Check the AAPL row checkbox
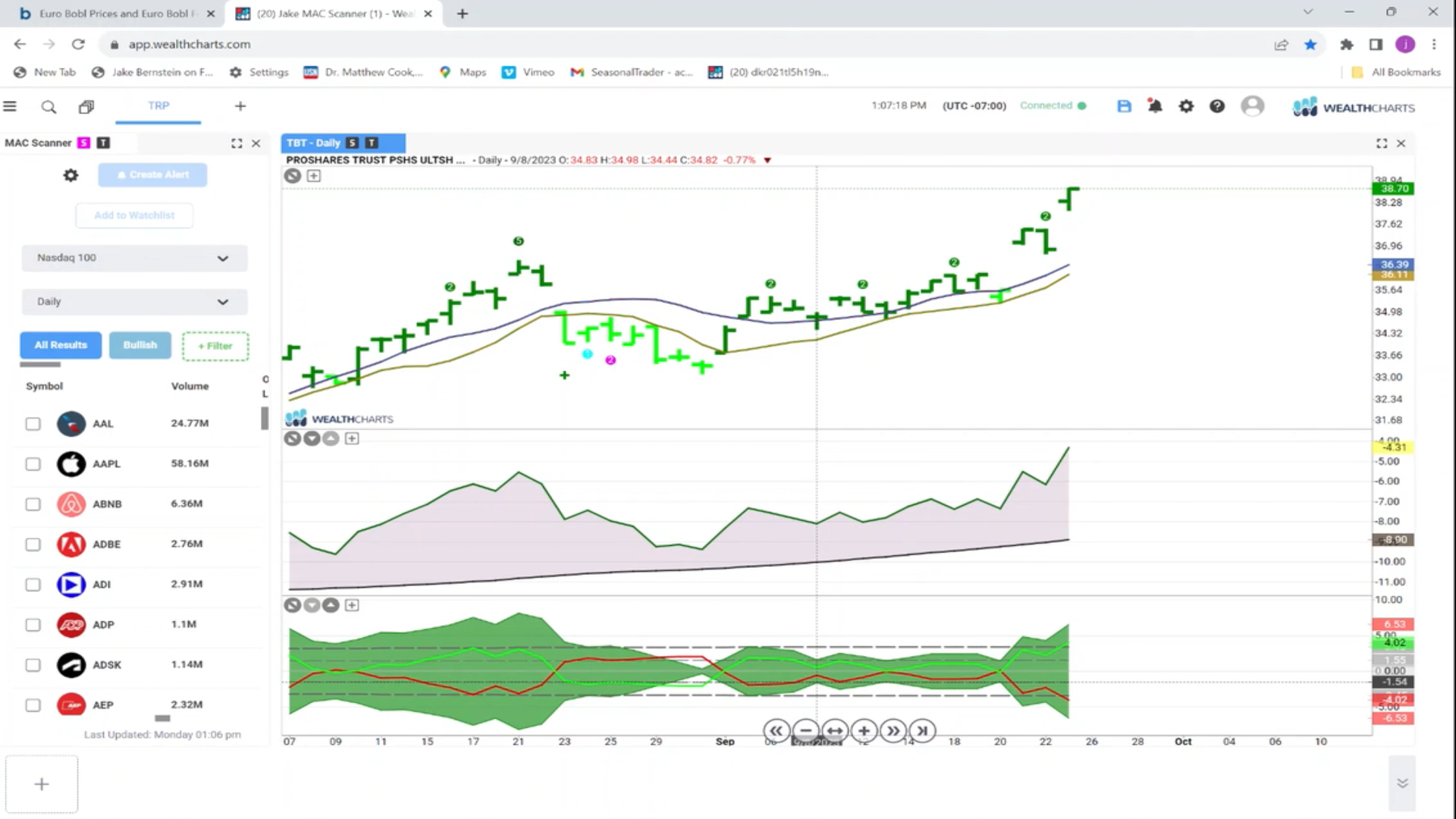This screenshot has height=819, width=1456. click(x=33, y=464)
